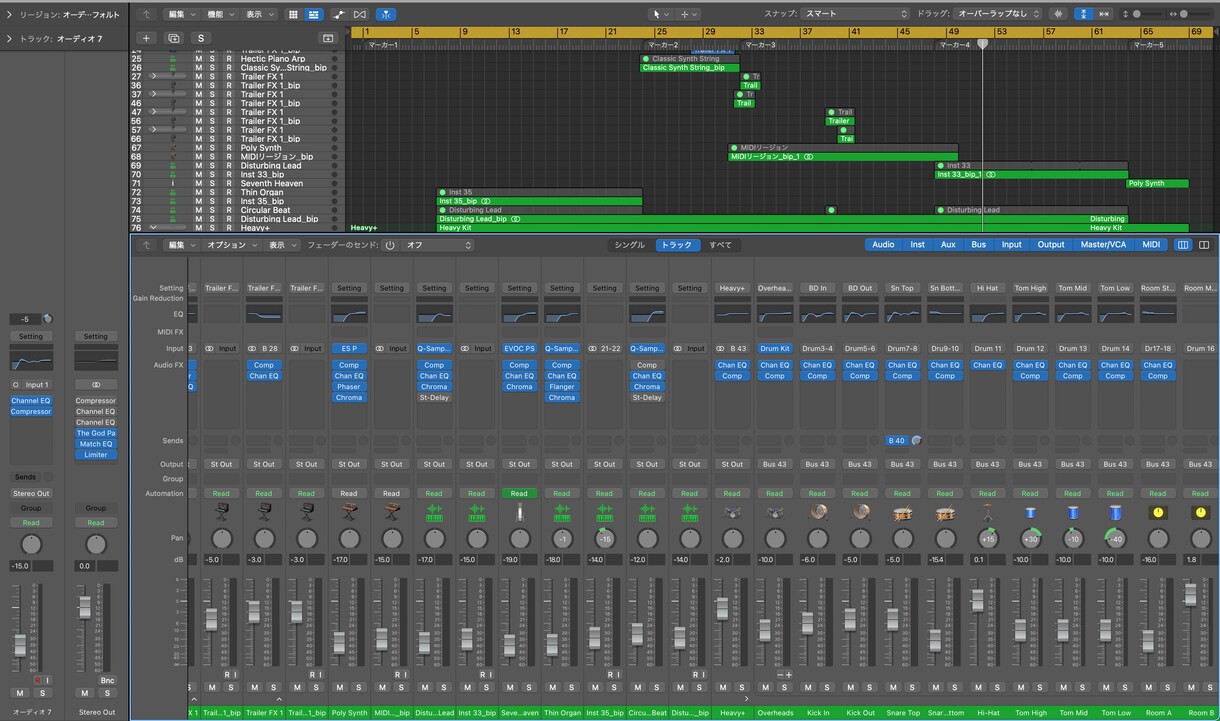Image resolution: width=1220 pixels, height=721 pixels.
Task: Click the Hi-Hat channel strip icon
Action: 987,513
